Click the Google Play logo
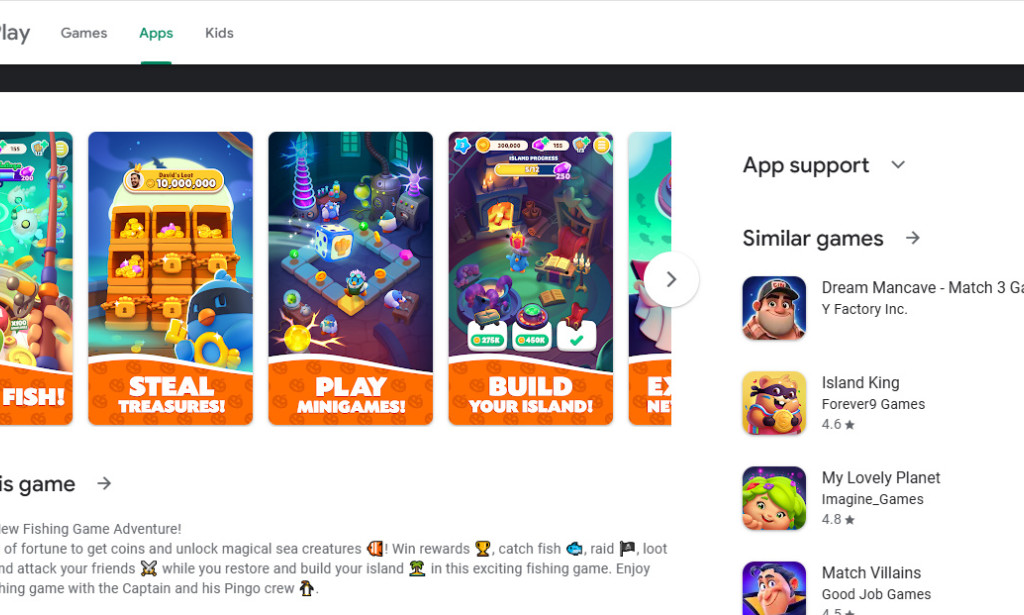The image size is (1024, 615). tap(14, 33)
